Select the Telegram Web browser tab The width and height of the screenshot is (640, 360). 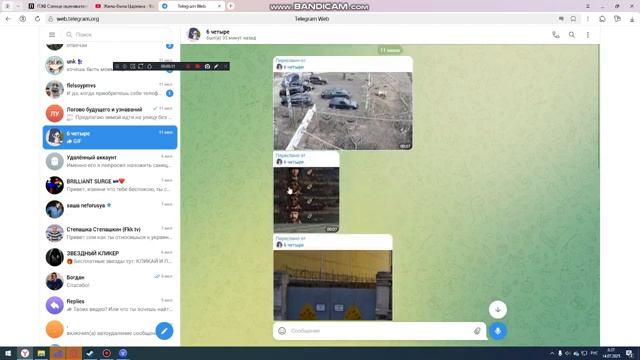(191, 6)
